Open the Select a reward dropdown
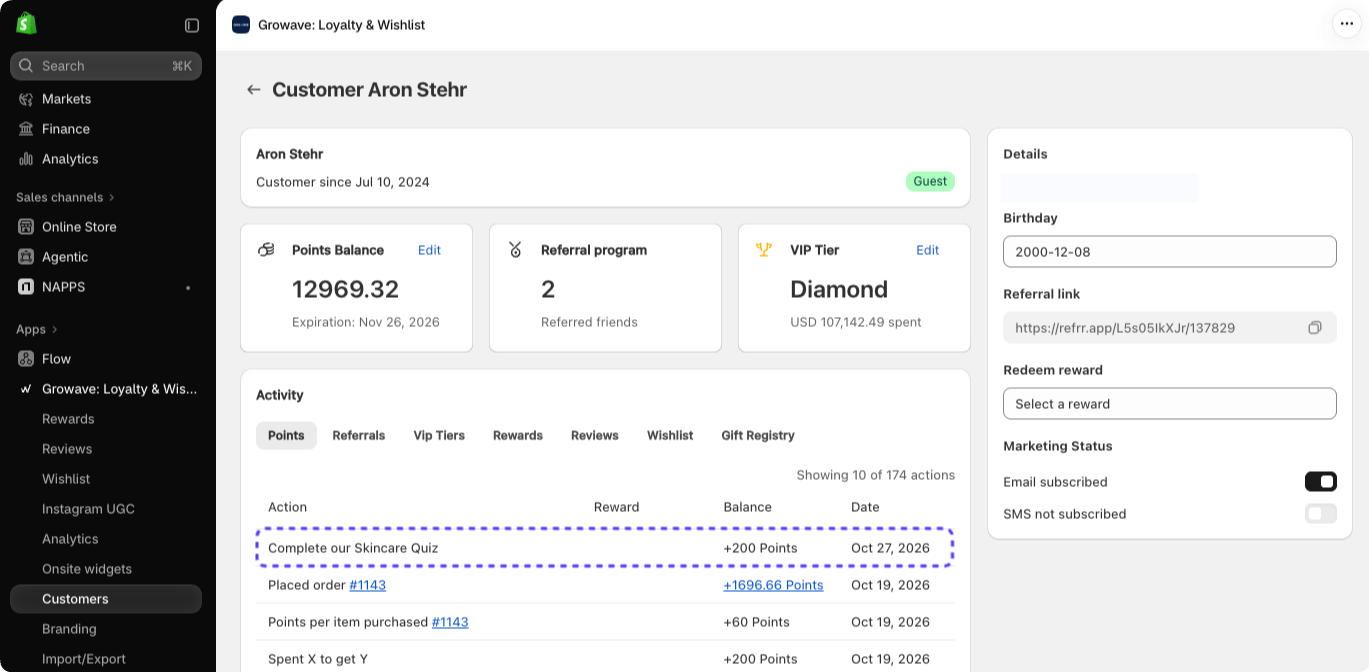This screenshot has height=672, width=1369. coord(1170,404)
